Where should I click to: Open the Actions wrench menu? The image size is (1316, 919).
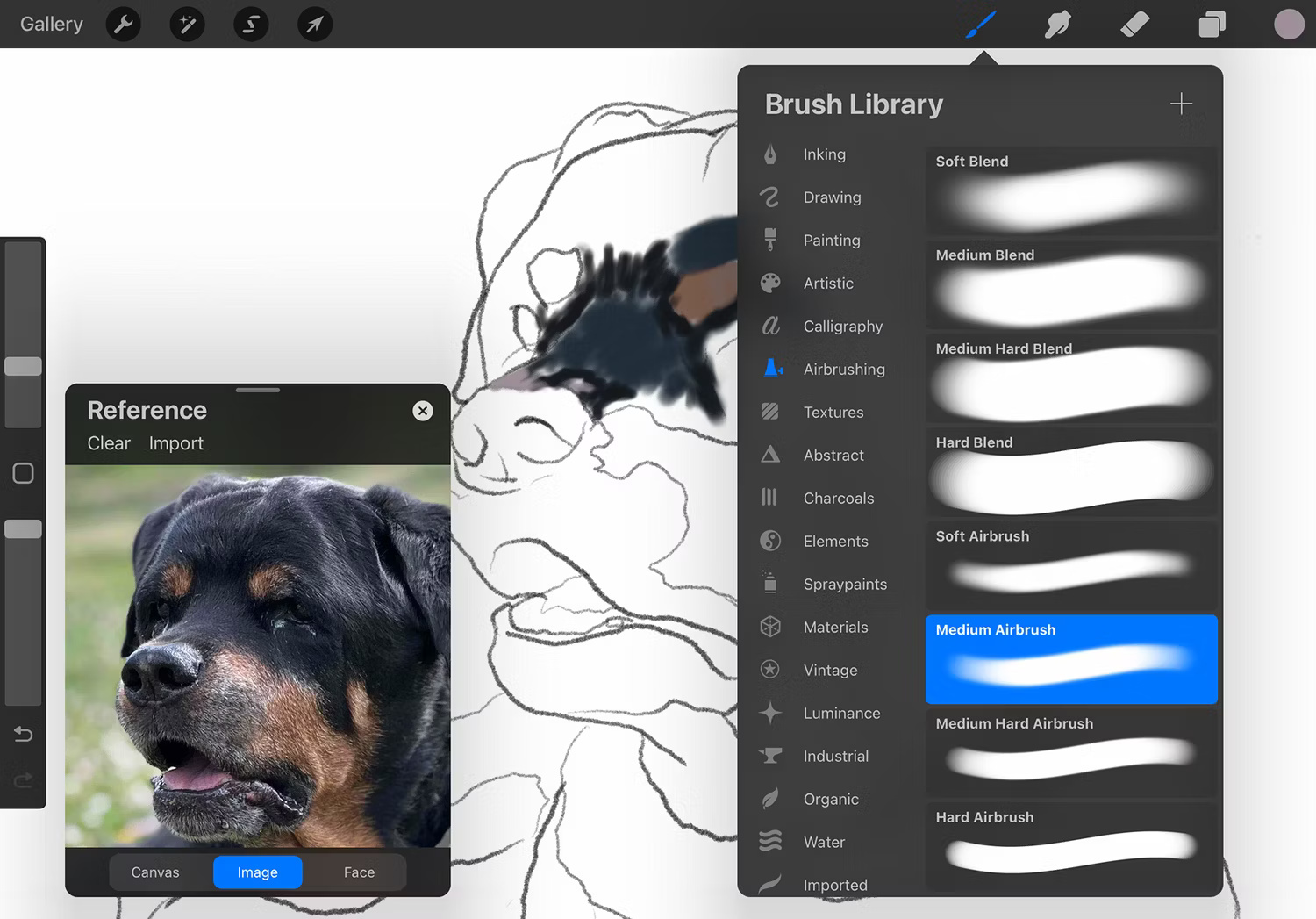pos(123,24)
